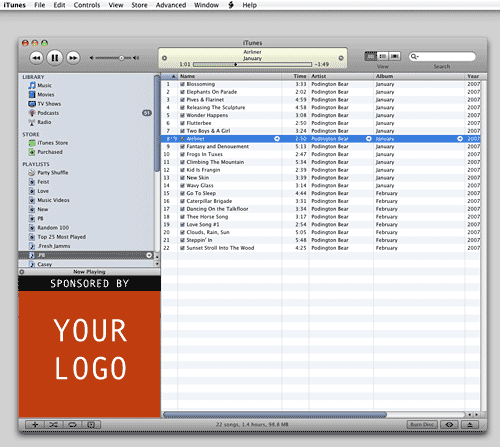Uncheck the Blossoming song checkbox
Screen dimensions: 500x447
pyautogui.click(x=182, y=84)
